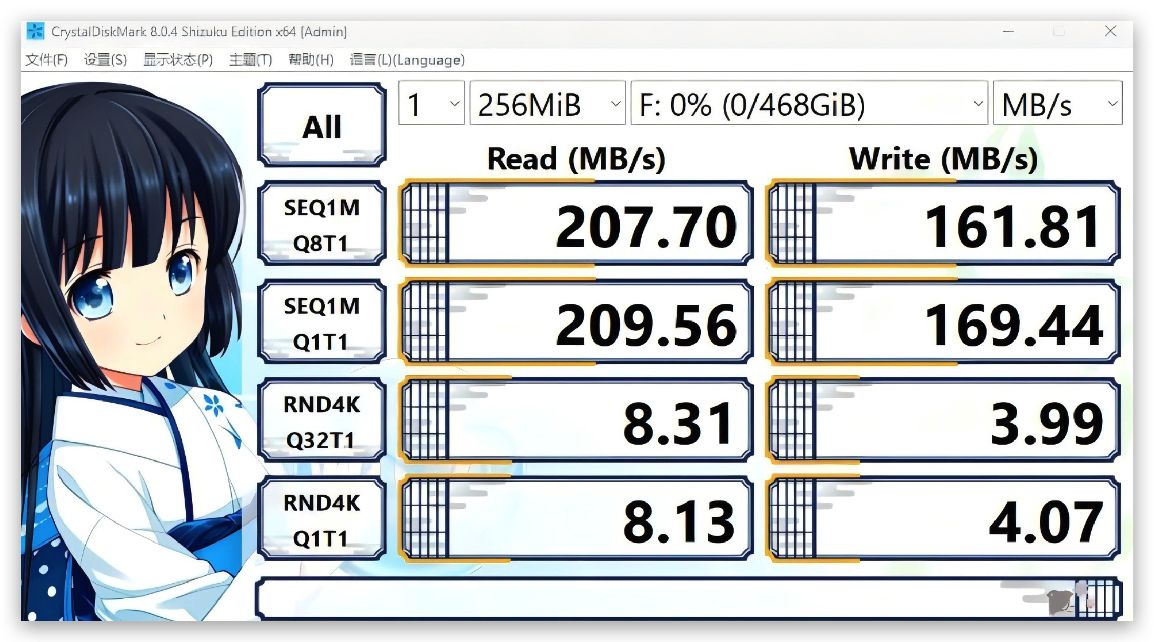The width and height of the screenshot is (1154, 642).
Task: Click the 207.70 SEQ1M Q8T1 read result
Action: tap(576, 224)
